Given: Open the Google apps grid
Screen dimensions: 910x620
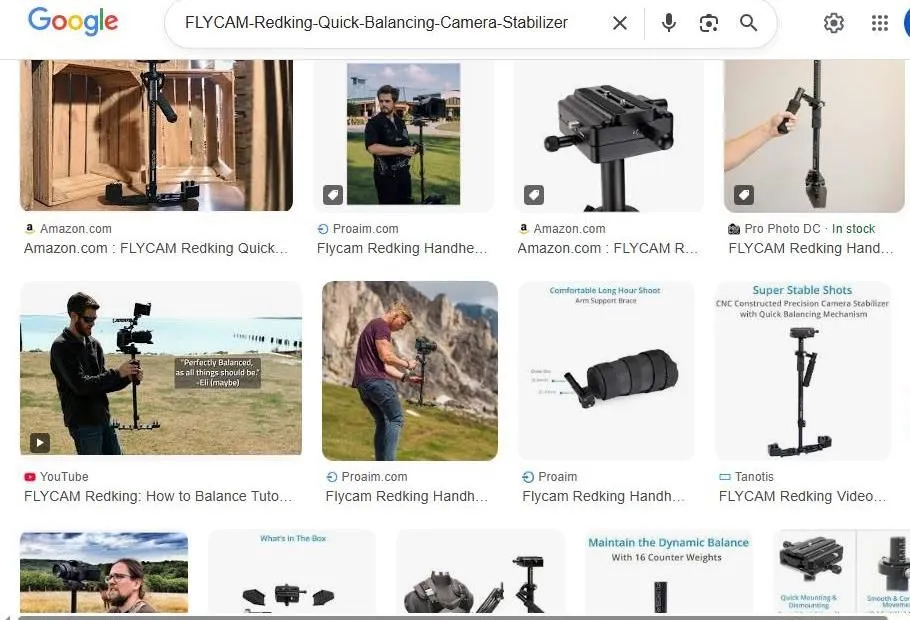Looking at the screenshot, I should (880, 23).
